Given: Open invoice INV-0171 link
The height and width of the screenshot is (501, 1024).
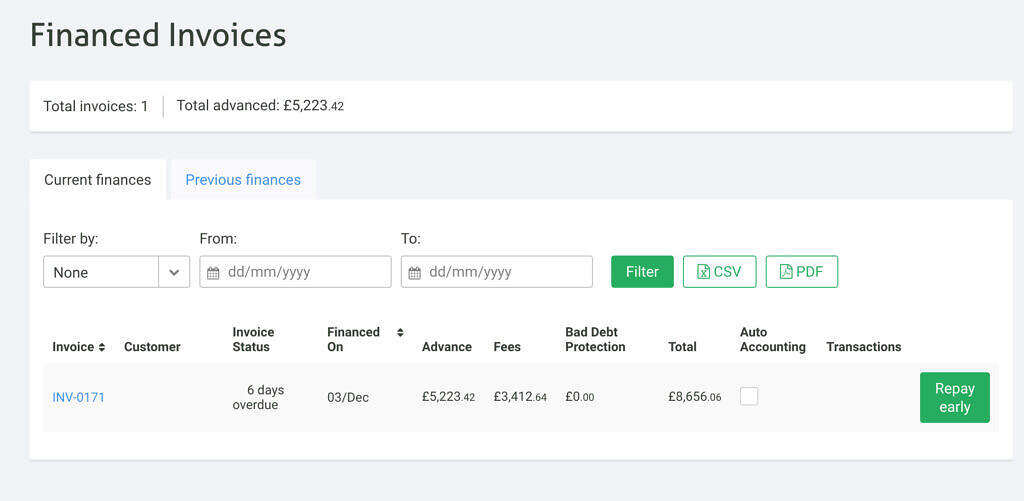Looking at the screenshot, I should 78,397.
